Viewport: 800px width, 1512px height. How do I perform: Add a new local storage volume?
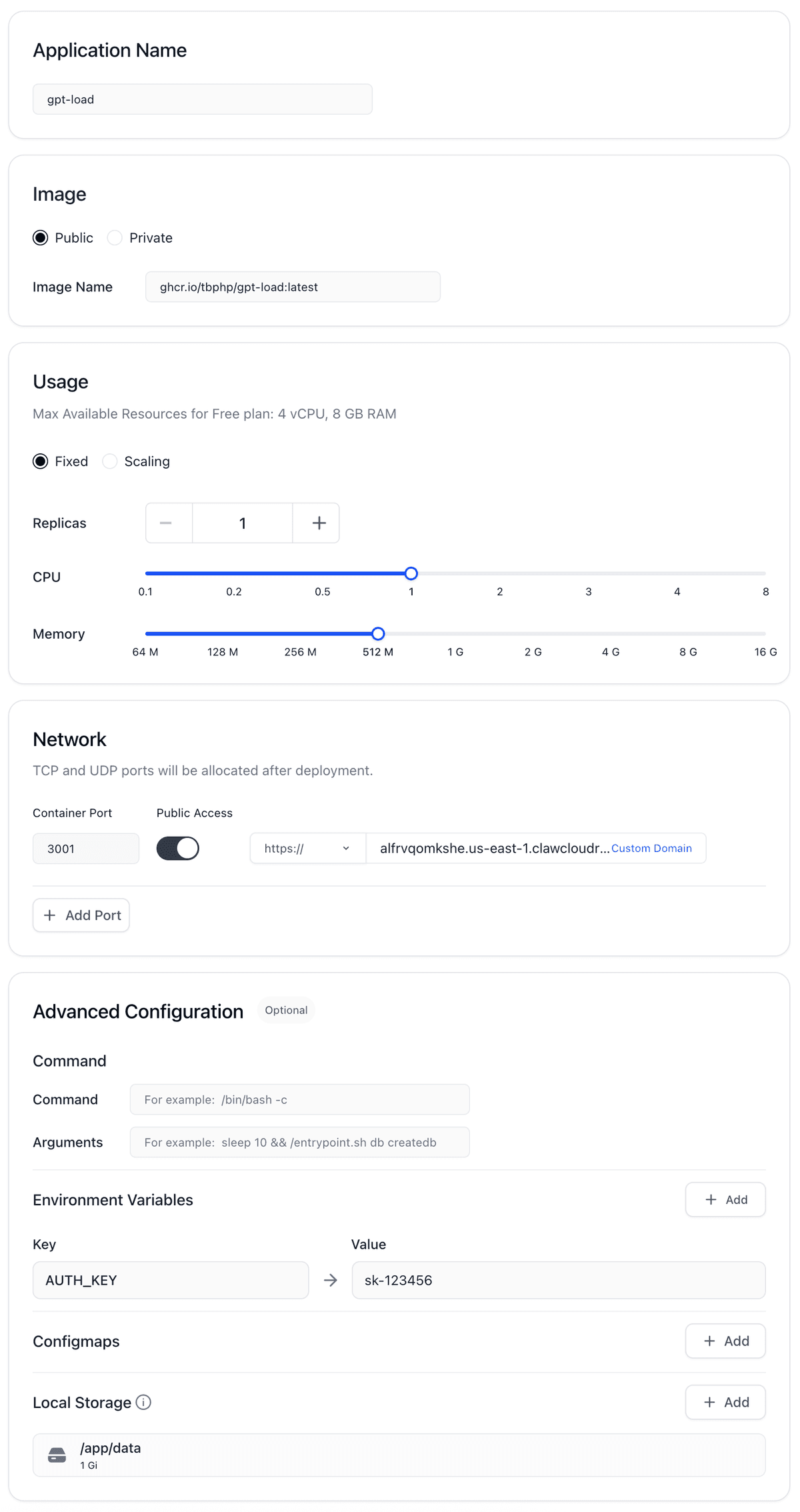point(725,1402)
